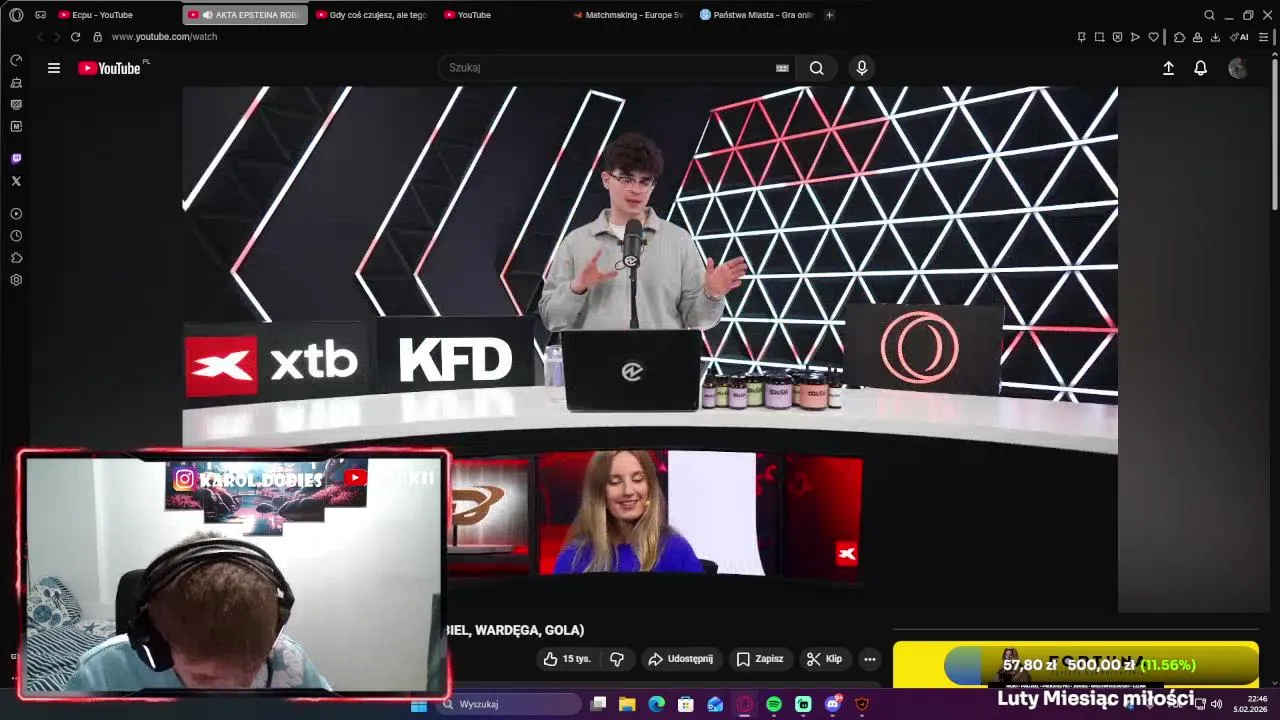This screenshot has height=720, width=1280.
Task: Open Easy Setup menu icon
Action: (x=1264, y=37)
